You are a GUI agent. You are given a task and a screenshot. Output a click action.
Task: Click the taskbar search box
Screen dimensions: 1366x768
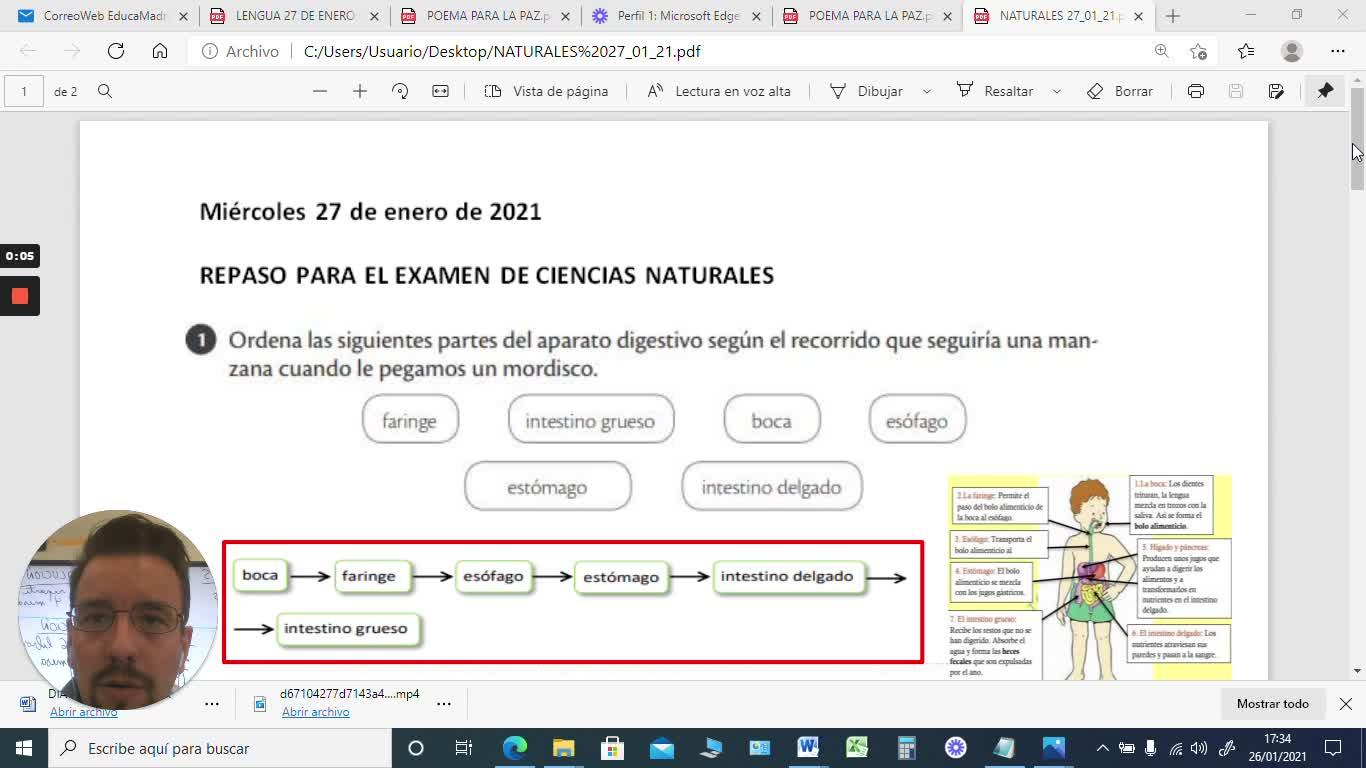pos(219,748)
